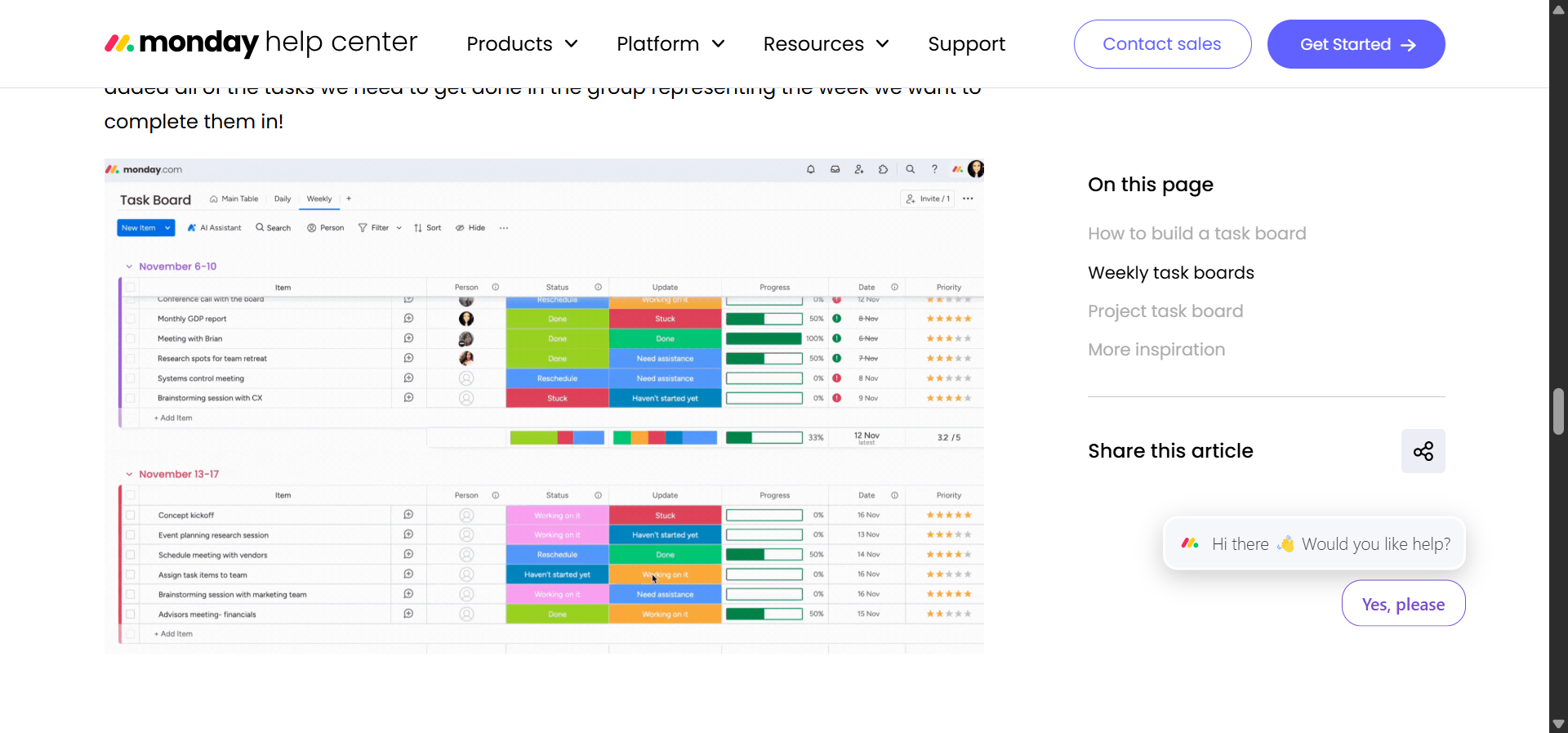Tick checkbox for Assign task items to team
Viewport: 1568px width, 733px height.
[x=131, y=574]
